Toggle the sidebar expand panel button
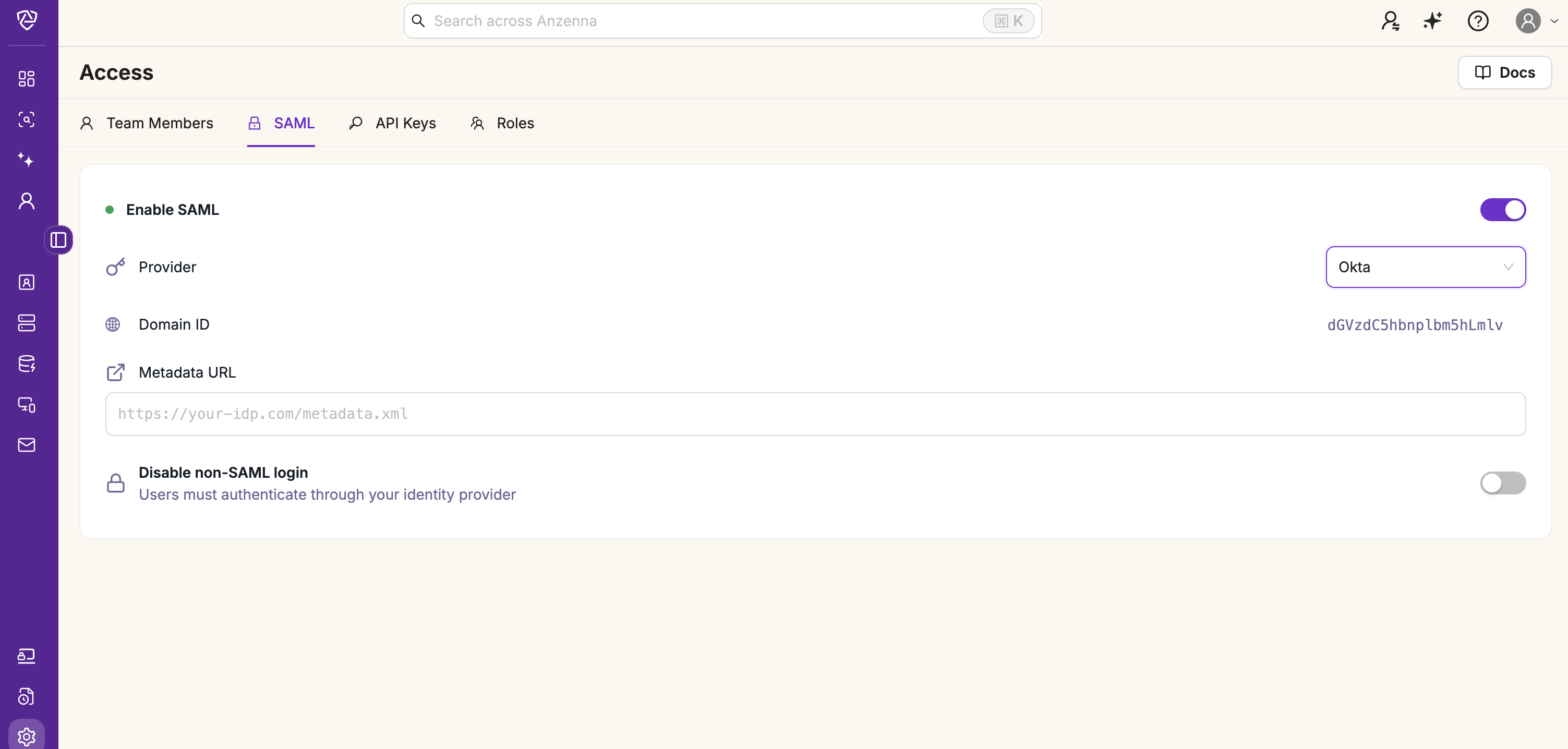 (58, 240)
